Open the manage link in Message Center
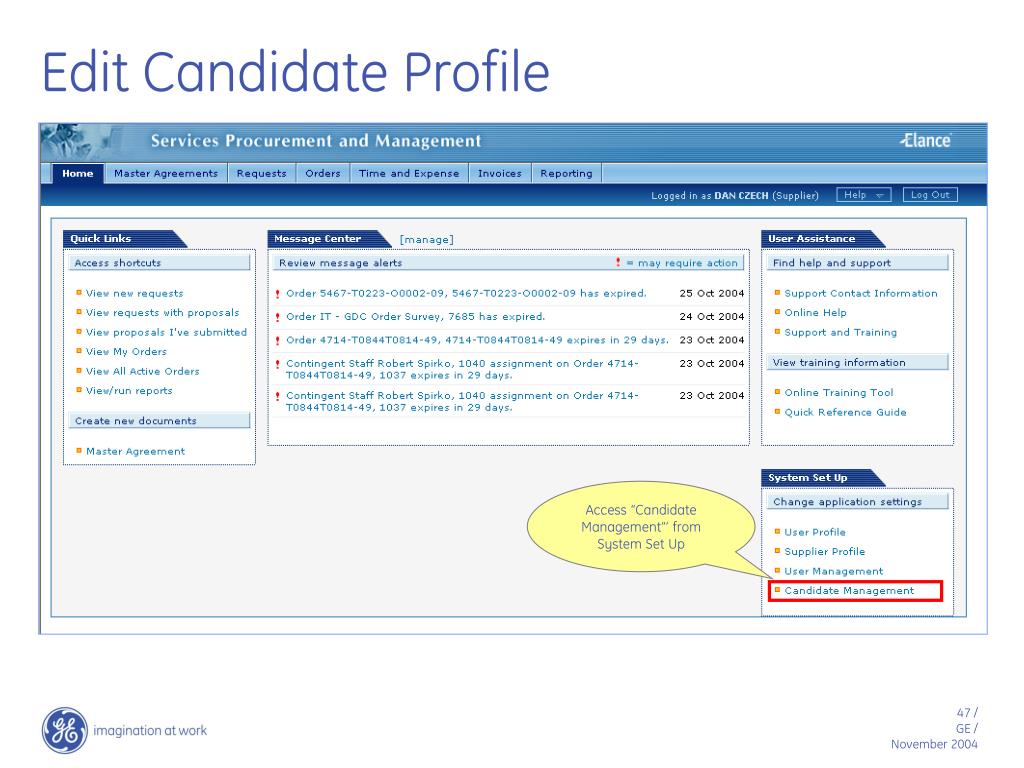1024x768 pixels. click(428, 238)
